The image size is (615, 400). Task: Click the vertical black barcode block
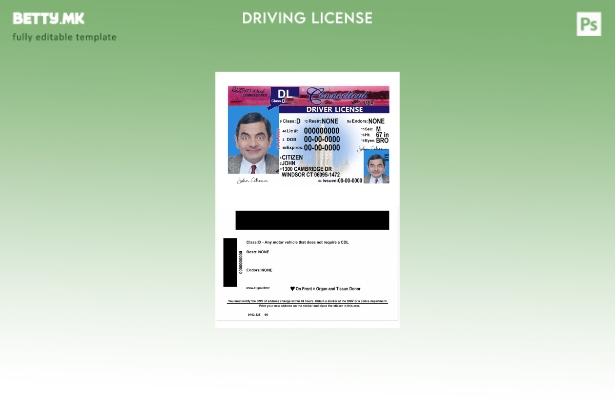tap(230, 262)
